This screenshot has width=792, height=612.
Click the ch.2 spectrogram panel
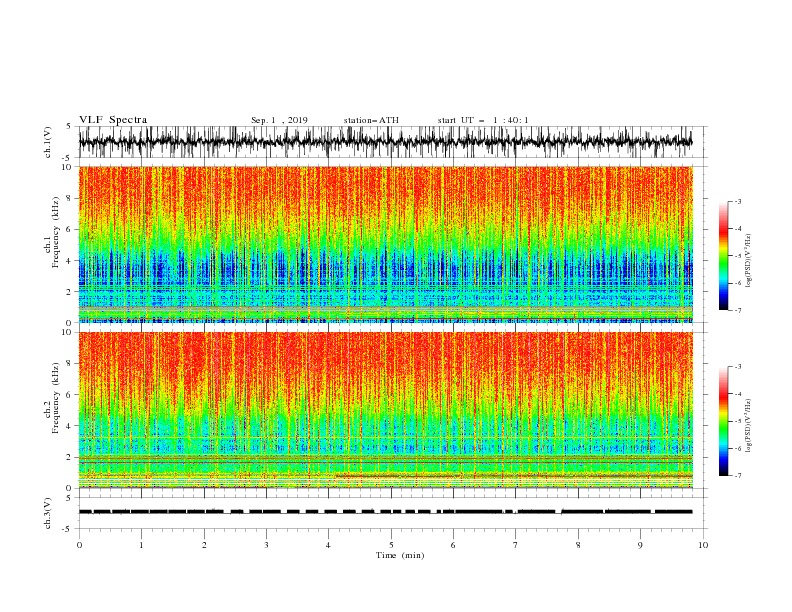tap(386, 410)
